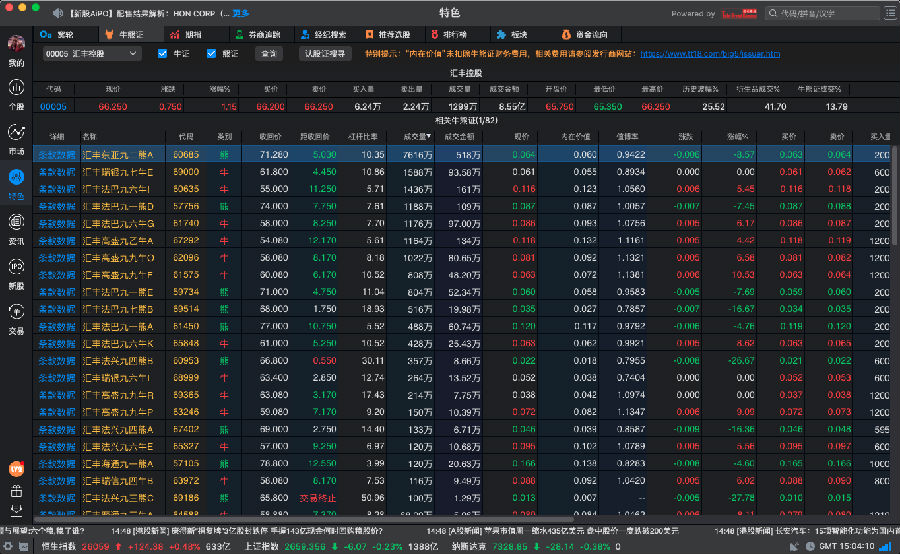
Task: Click the gift box icon in sidebar
Action: click(16, 491)
